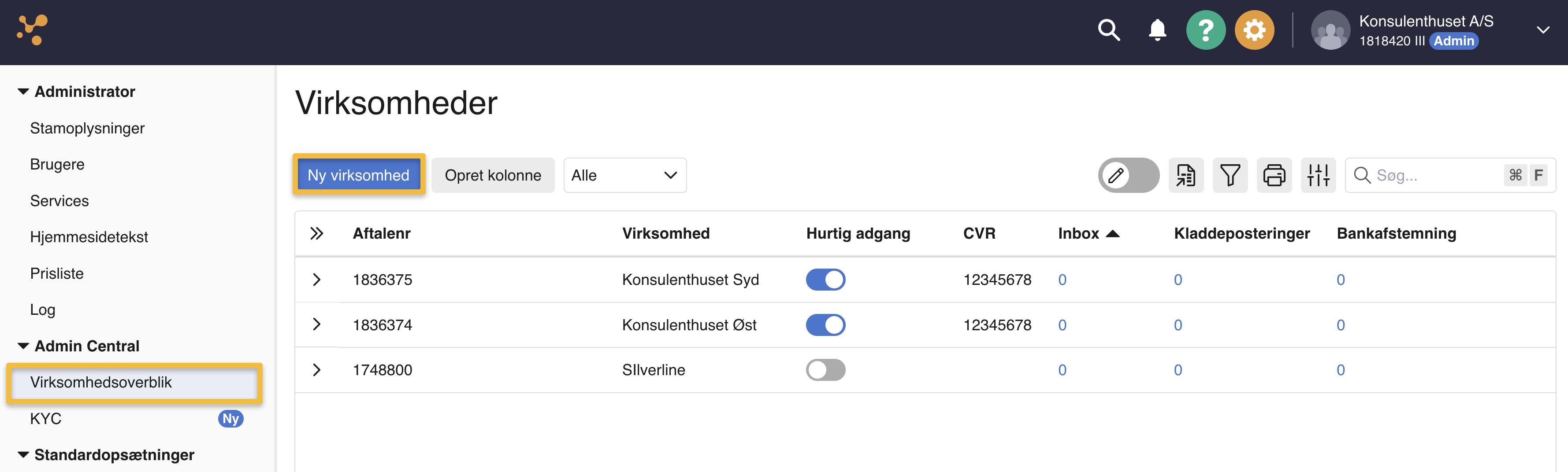The height and width of the screenshot is (472, 1568).
Task: Open the green help question mark
Action: coord(1205,30)
